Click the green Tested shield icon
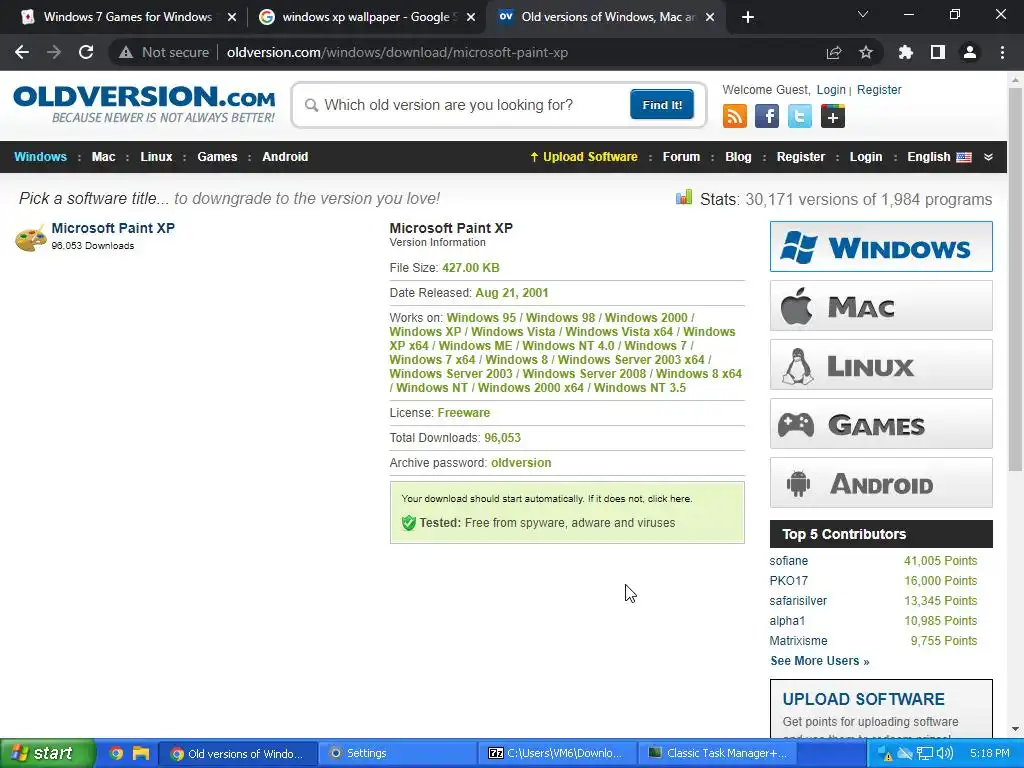 (x=409, y=522)
